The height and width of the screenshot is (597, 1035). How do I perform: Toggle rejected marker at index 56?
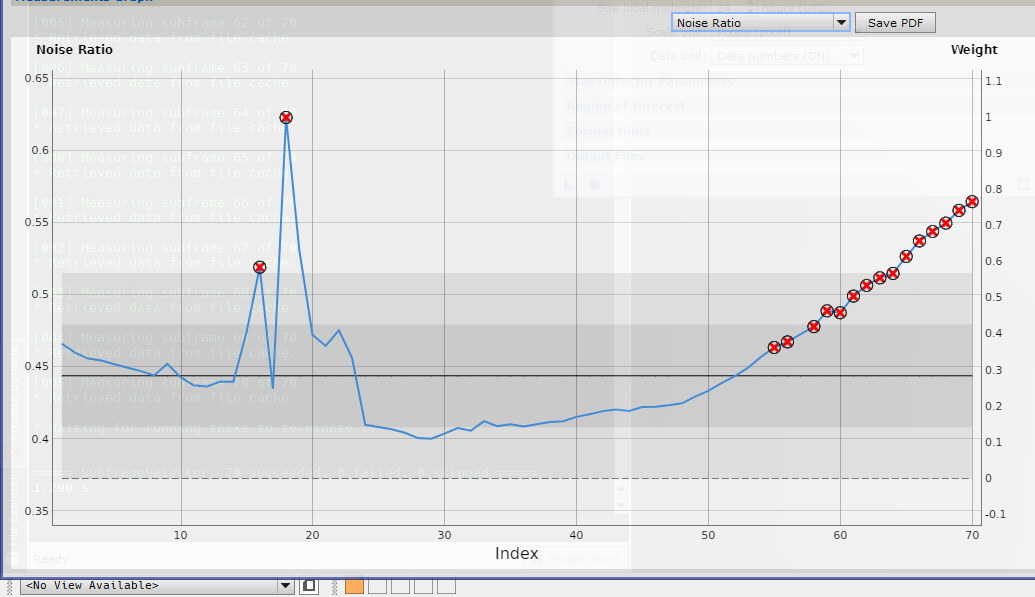pyautogui.click(x=787, y=342)
